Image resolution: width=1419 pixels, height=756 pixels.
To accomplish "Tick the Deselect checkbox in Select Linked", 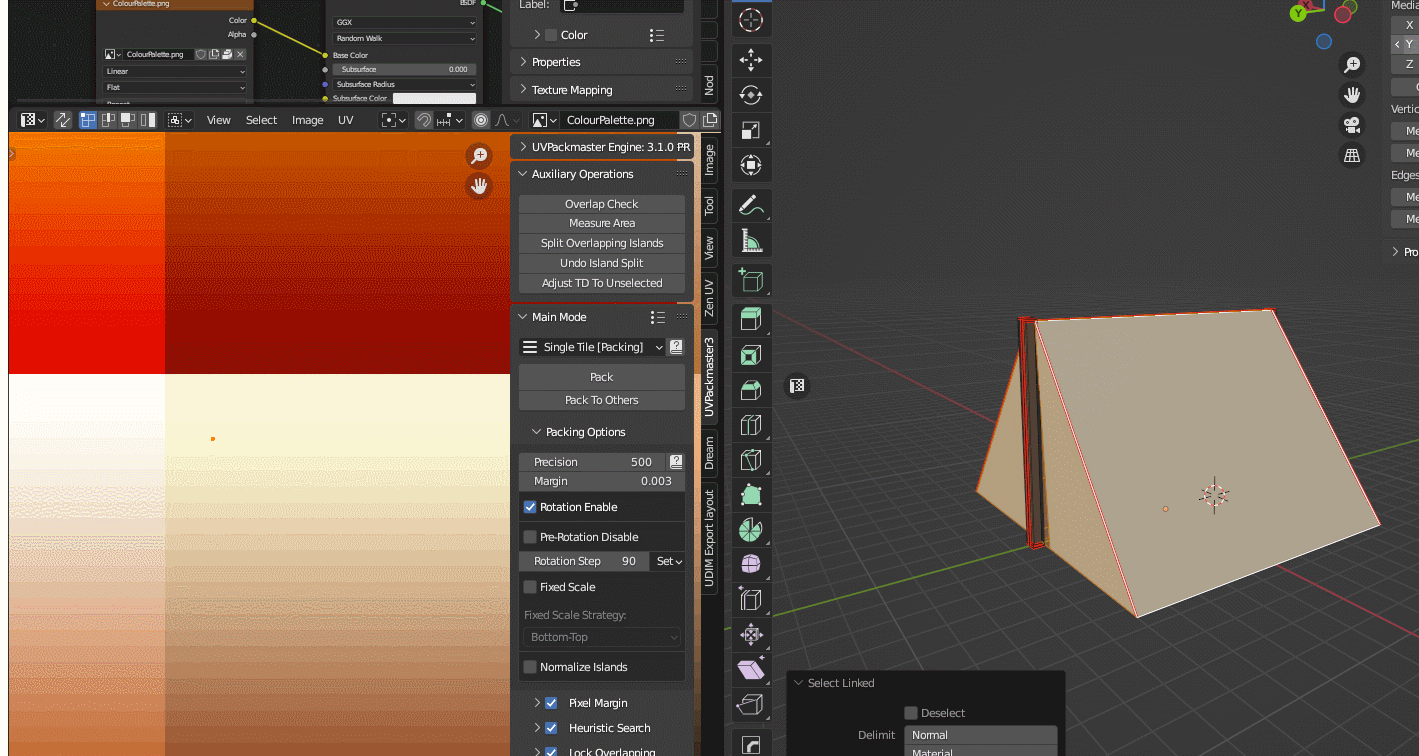I will 911,713.
